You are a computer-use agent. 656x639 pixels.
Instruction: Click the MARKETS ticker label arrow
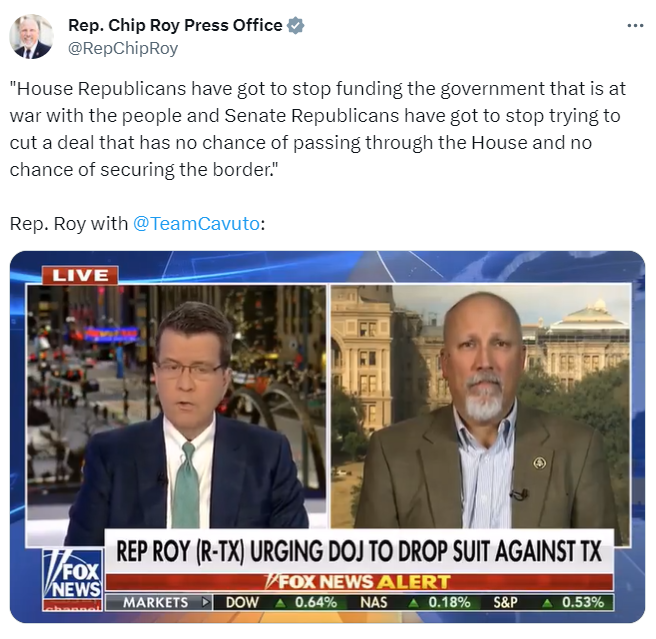205,602
